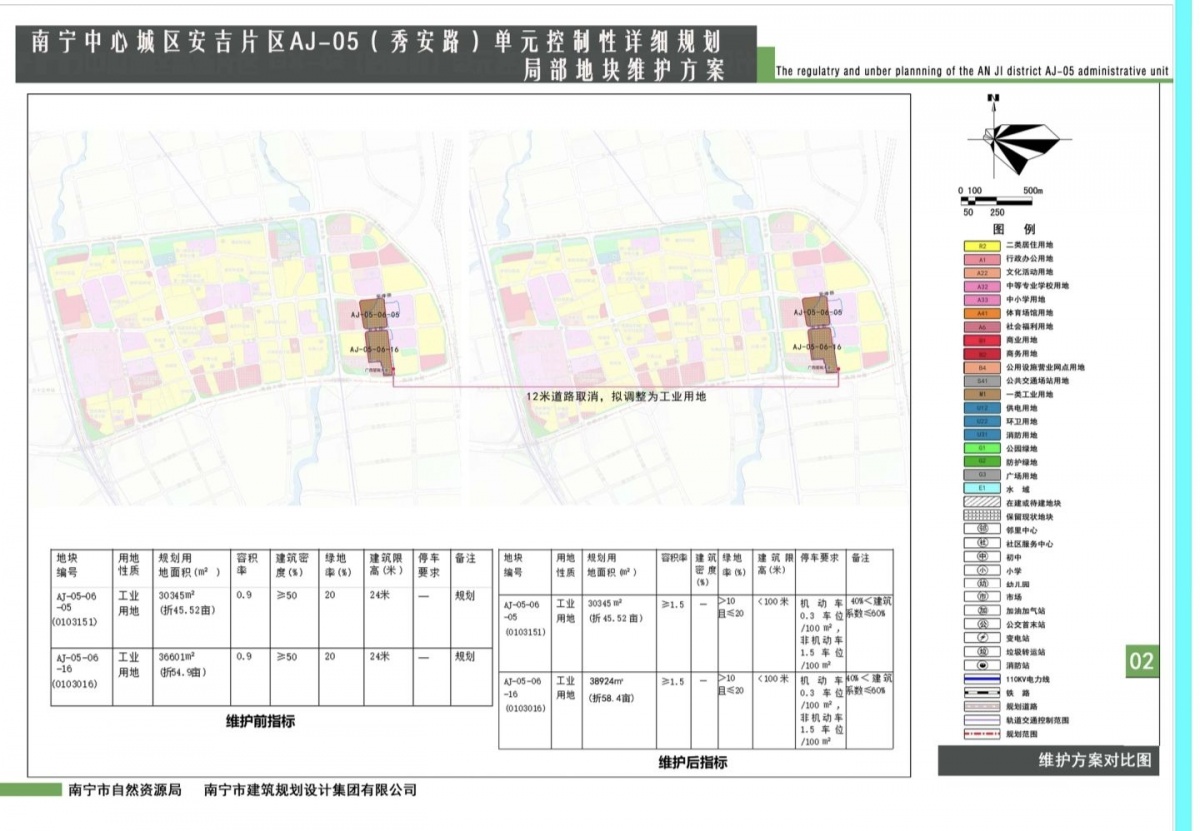Click the title line 局部地块维护方案
This screenshot has height=831, width=1200.
[623, 71]
